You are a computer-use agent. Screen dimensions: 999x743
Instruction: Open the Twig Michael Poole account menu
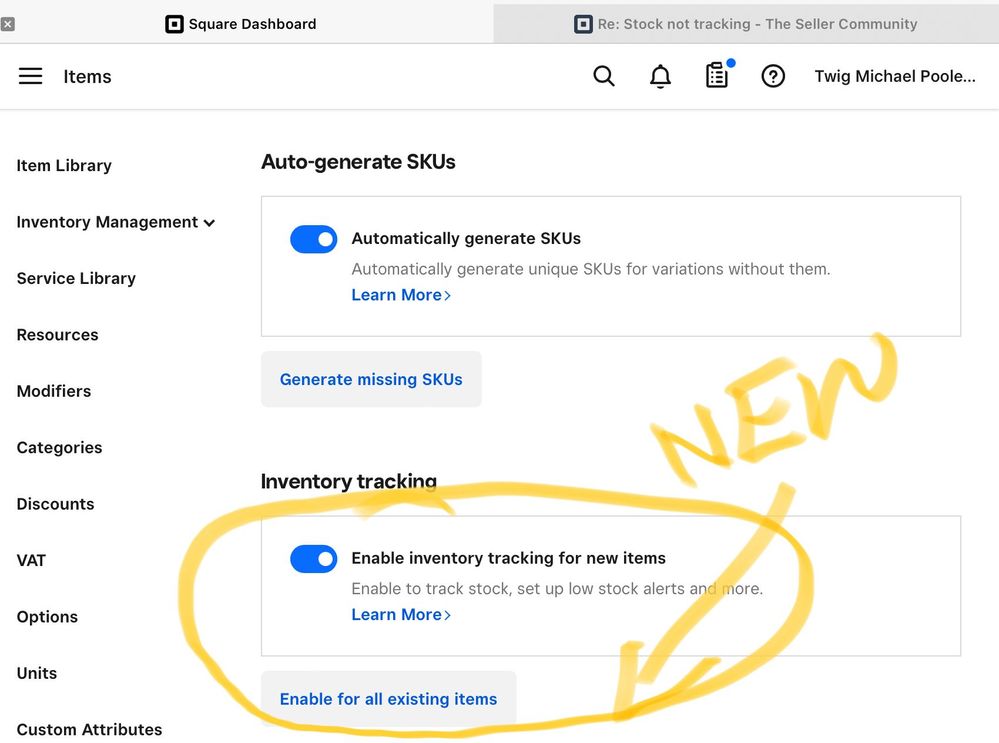coord(894,76)
